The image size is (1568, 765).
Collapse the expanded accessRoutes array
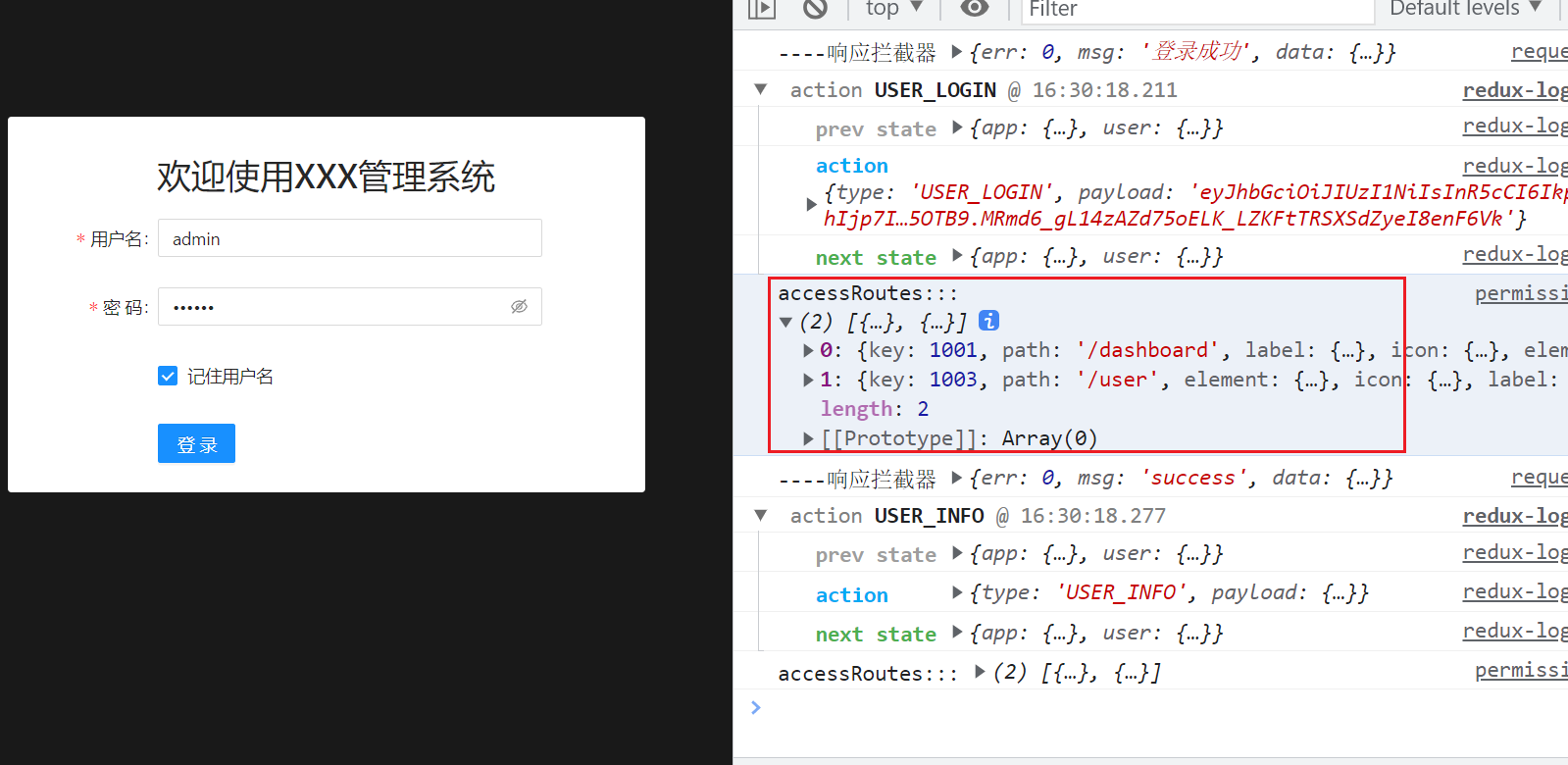[785, 321]
